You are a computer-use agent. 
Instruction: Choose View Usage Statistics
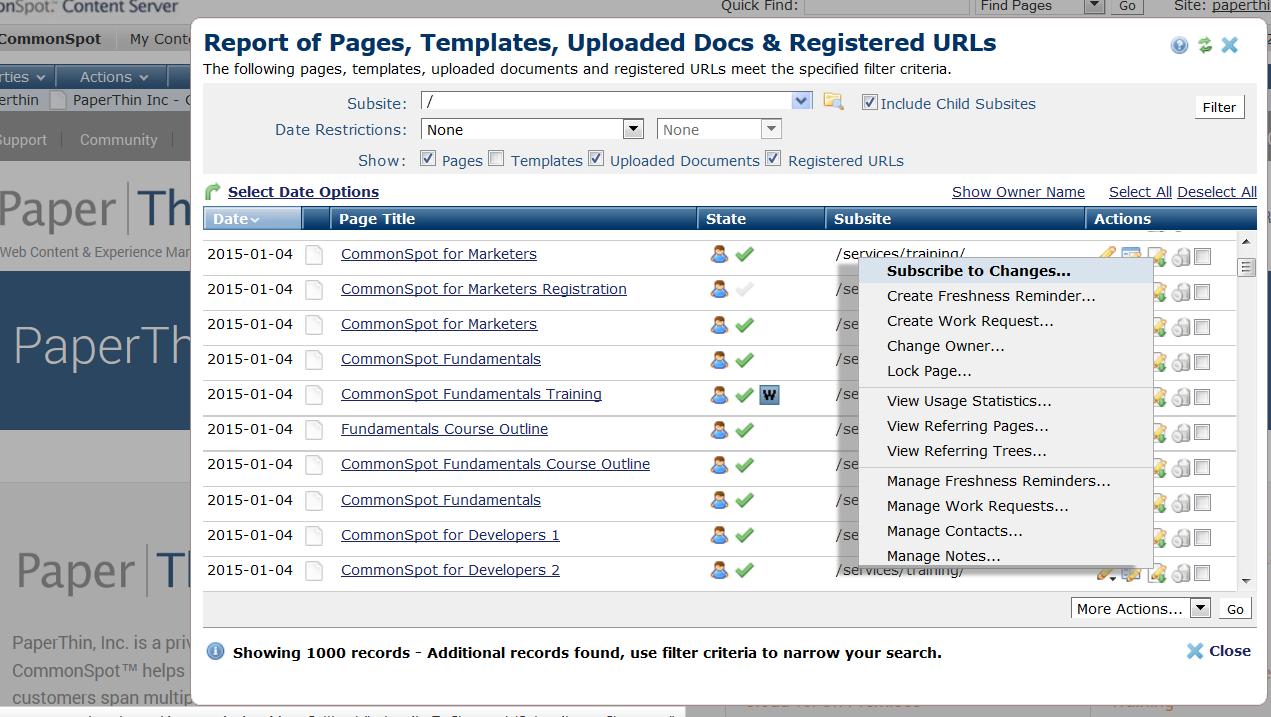pyautogui.click(x=1005, y=401)
